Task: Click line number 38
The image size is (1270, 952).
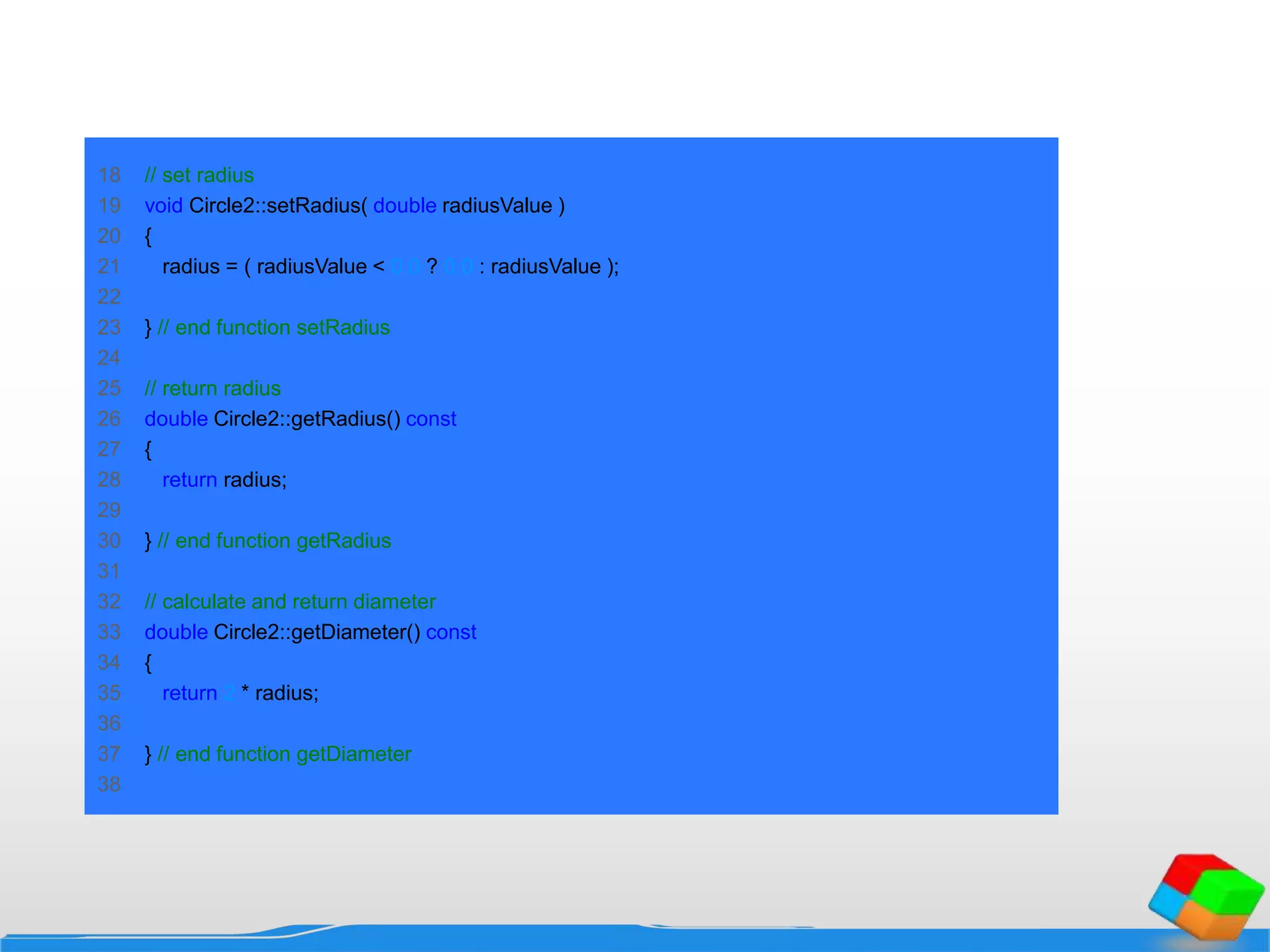Action: point(109,785)
